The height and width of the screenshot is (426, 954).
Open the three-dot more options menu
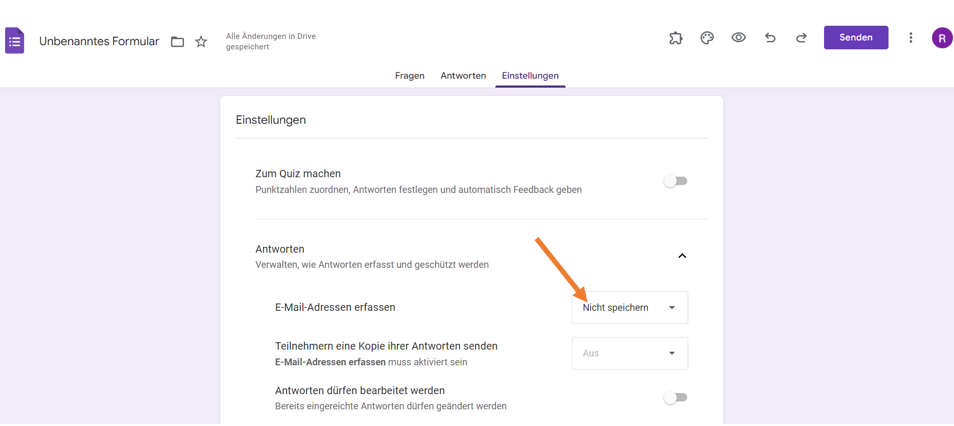pos(910,38)
